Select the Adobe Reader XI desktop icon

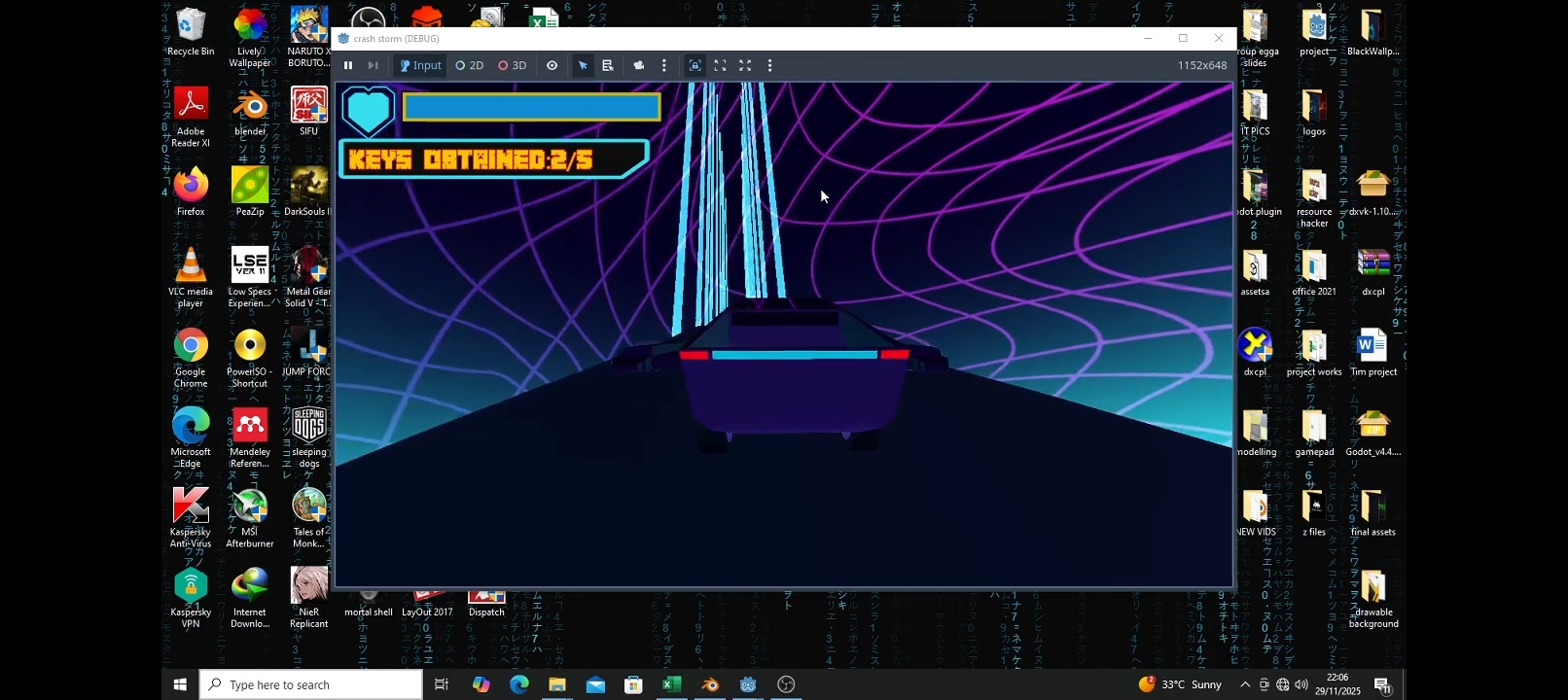tap(191, 118)
